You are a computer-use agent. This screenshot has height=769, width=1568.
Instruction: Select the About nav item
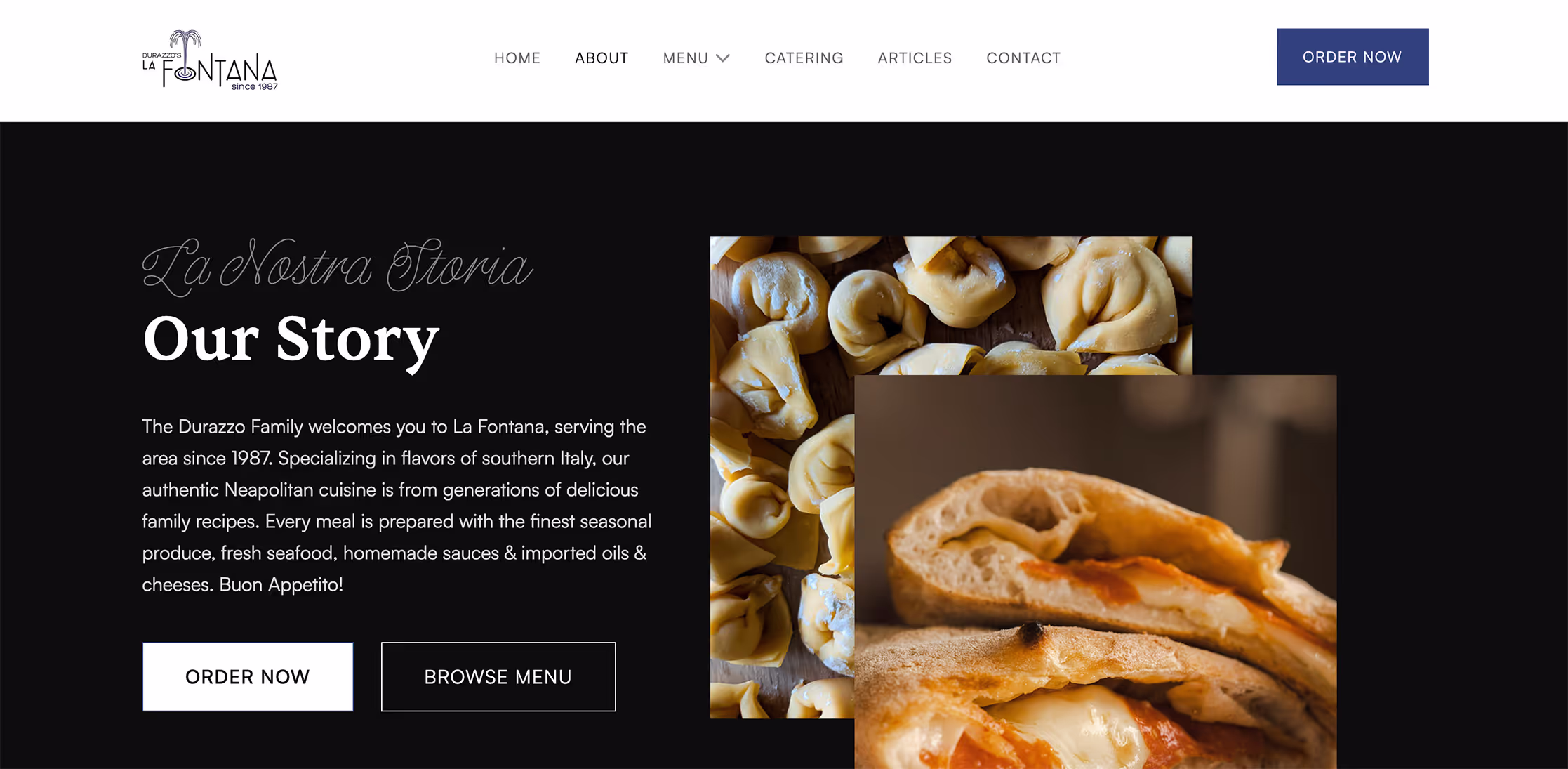click(602, 58)
